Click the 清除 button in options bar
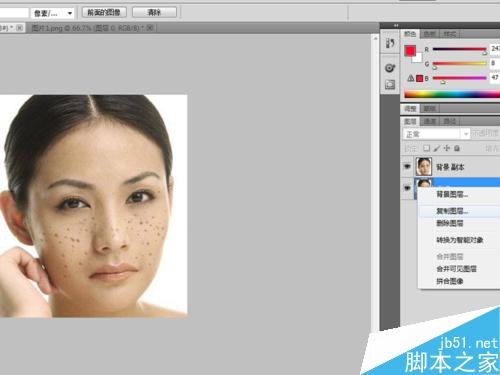This screenshot has width=500, height=375. (154, 13)
